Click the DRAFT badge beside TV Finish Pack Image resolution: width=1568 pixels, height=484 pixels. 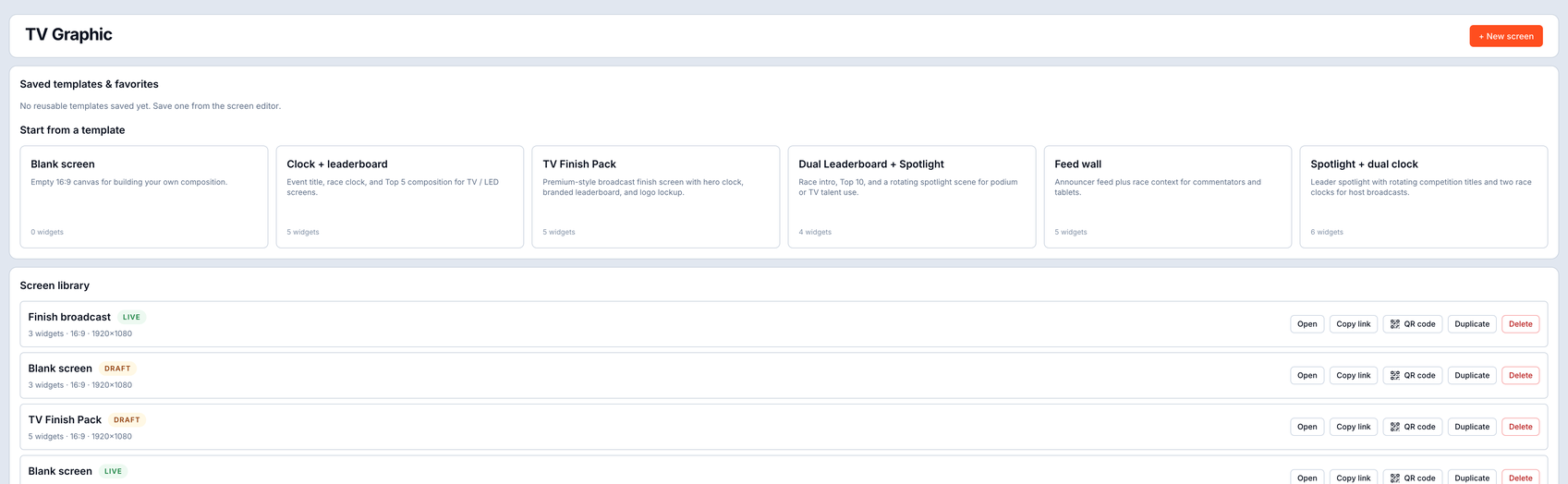127,419
